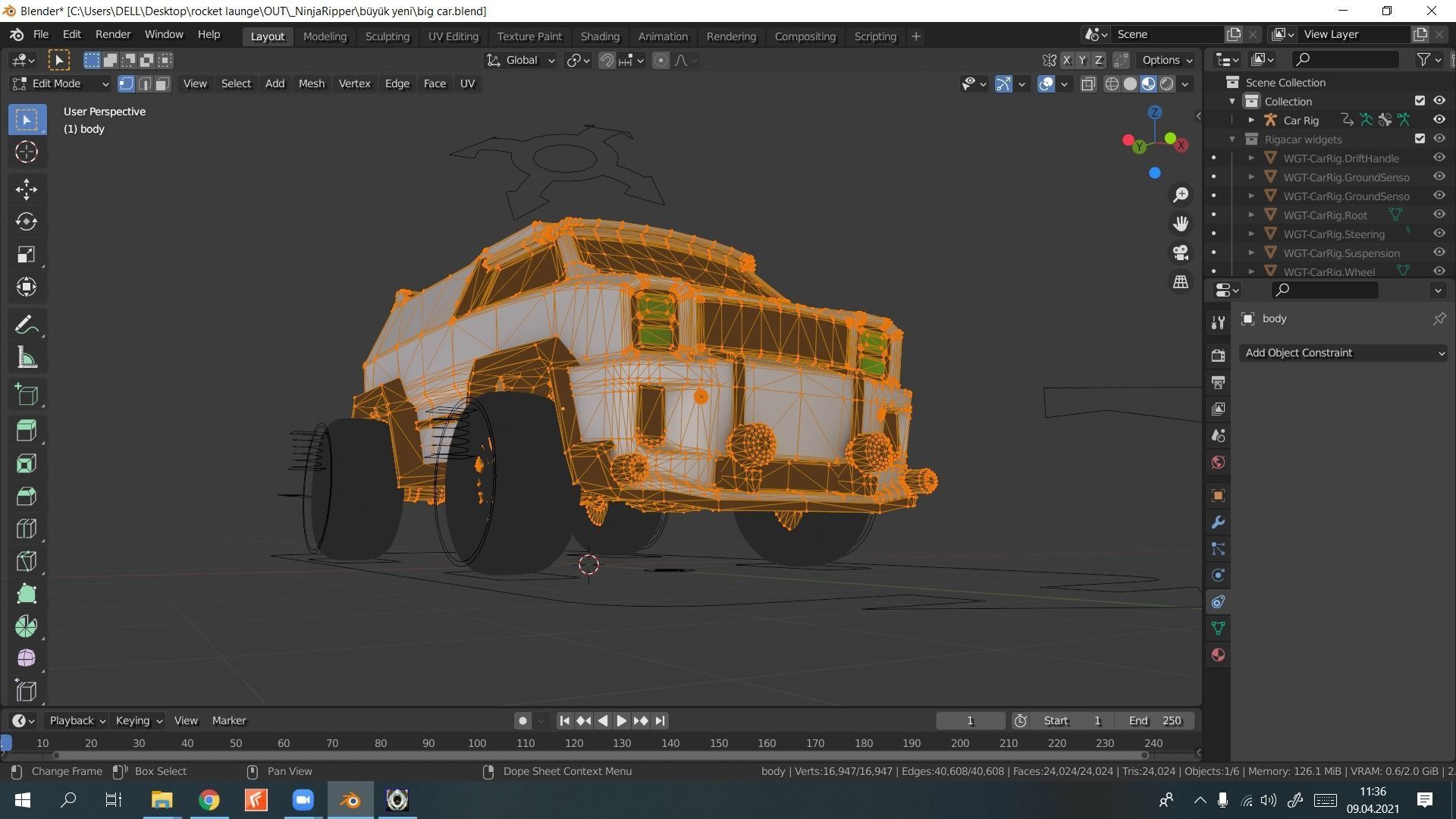This screenshot has height=819, width=1456.
Task: Uncheck the Rigacar widgets collection checkbox
Action: tap(1421, 139)
